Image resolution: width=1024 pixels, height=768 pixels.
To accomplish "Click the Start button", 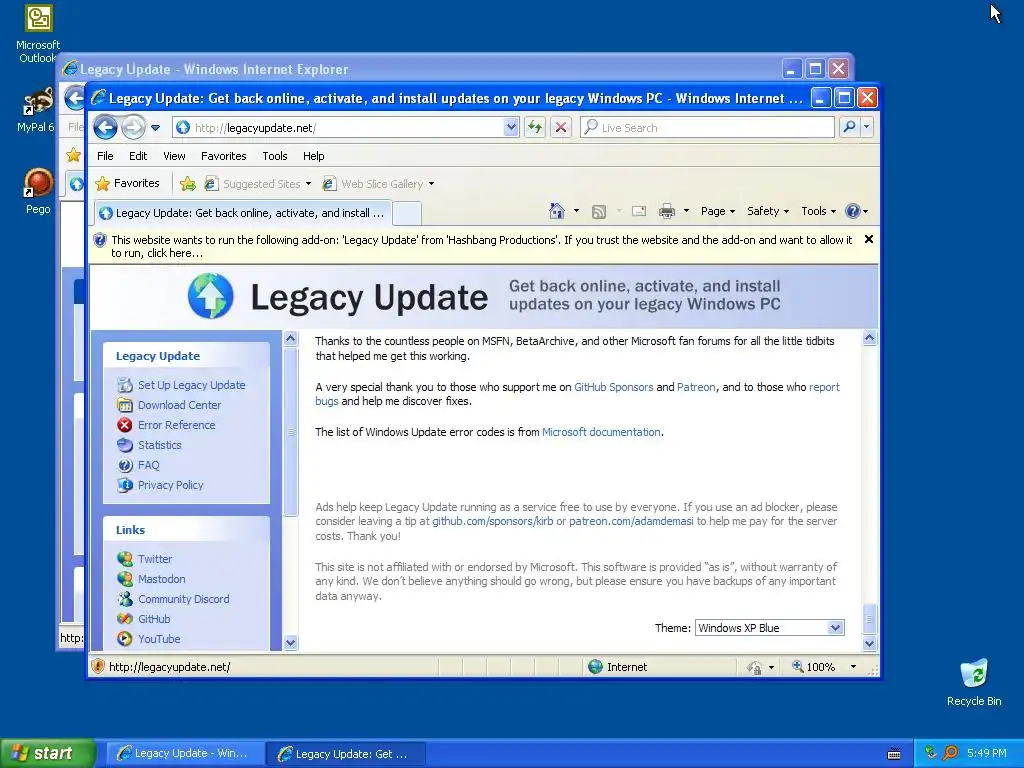I will [48, 753].
